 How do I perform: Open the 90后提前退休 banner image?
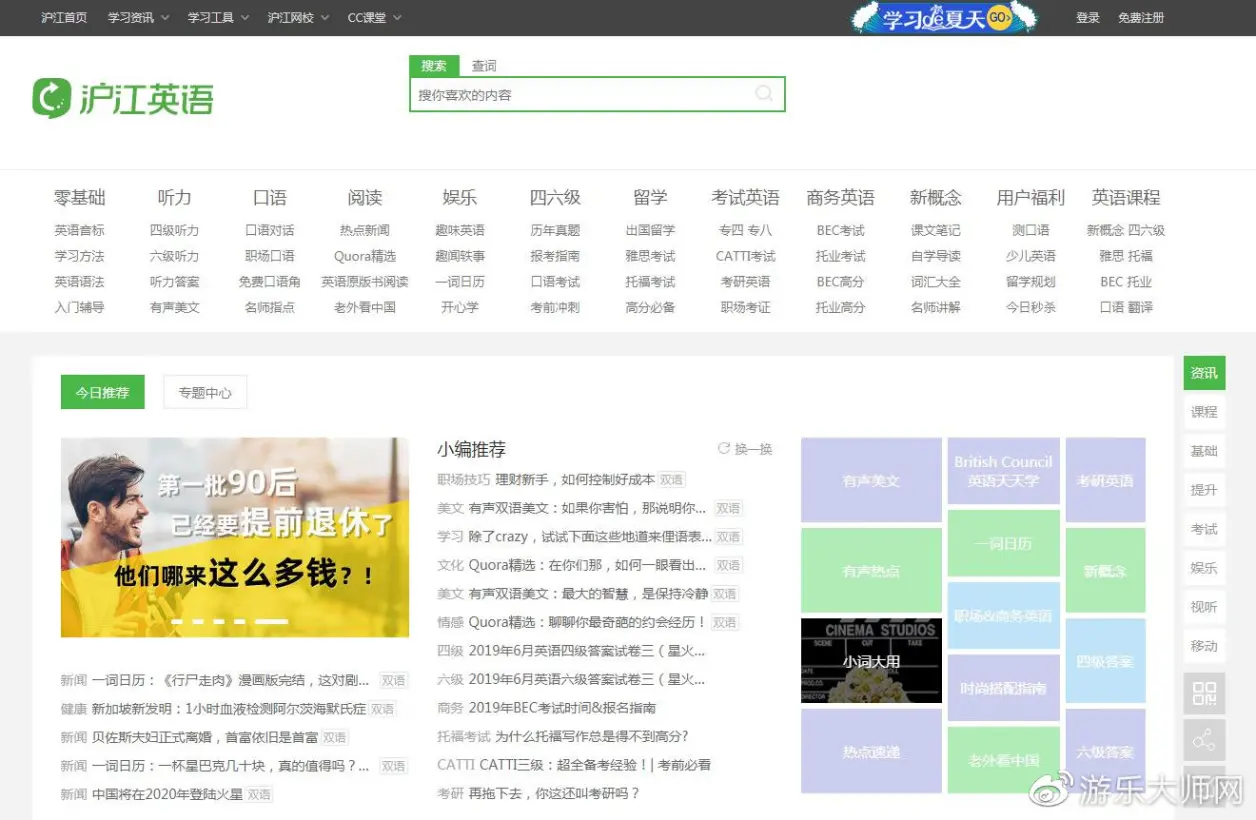(x=235, y=537)
